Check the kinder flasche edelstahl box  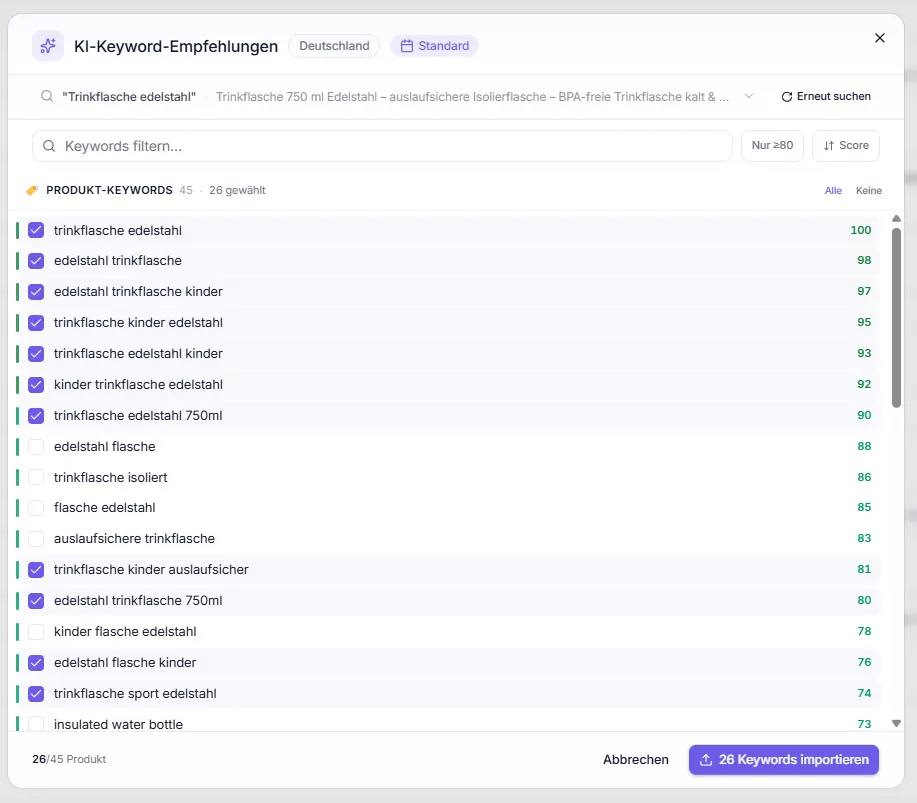pyautogui.click(x=36, y=632)
